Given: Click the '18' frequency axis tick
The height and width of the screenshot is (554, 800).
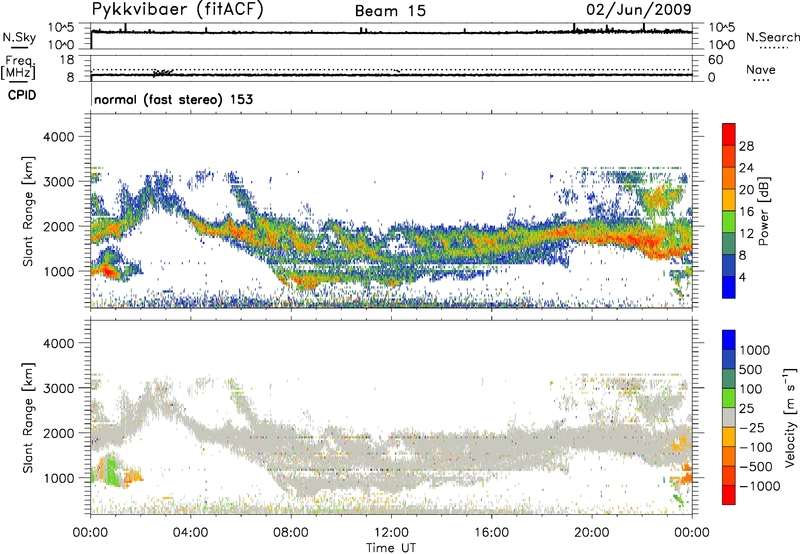Looking at the screenshot, I should coord(67,60).
